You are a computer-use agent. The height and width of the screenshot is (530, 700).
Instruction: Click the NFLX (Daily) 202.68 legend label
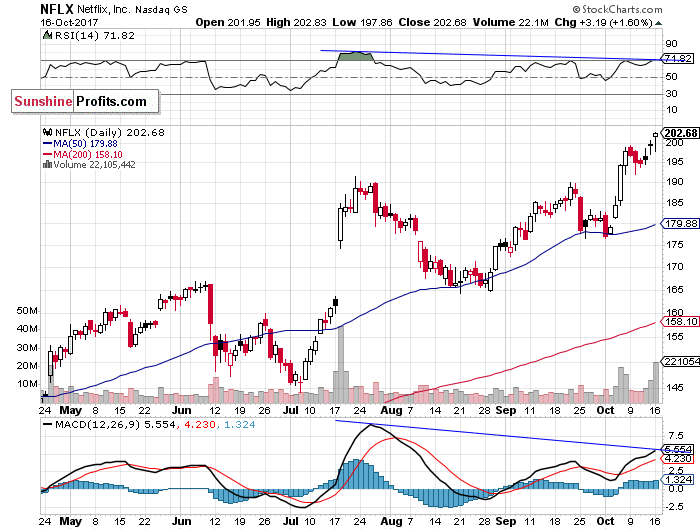[110, 133]
